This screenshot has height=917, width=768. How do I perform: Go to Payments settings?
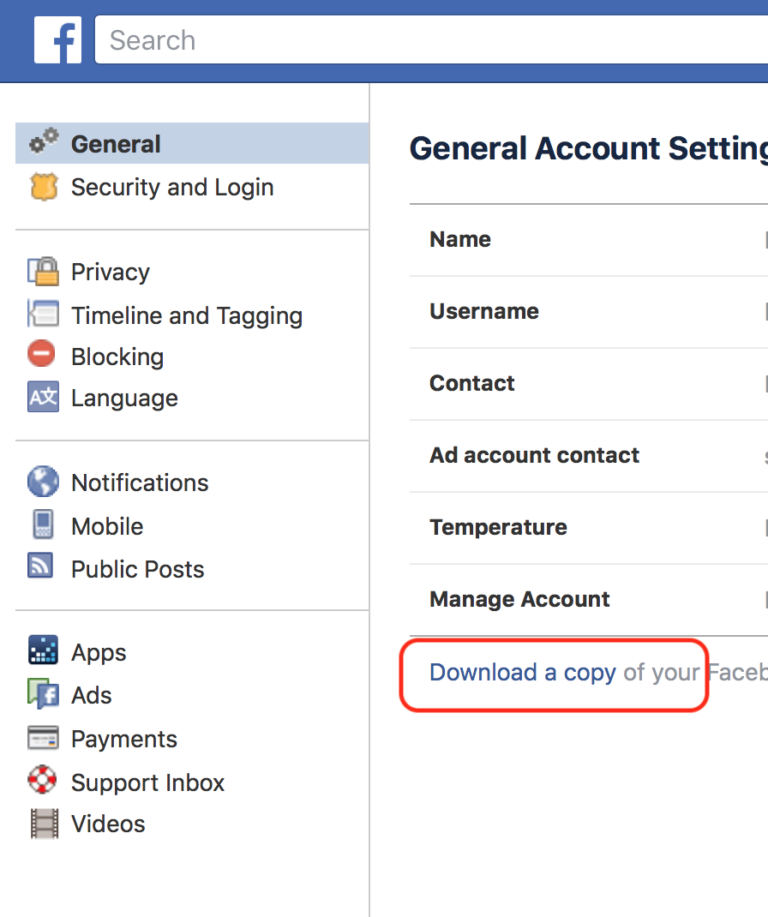(x=123, y=739)
